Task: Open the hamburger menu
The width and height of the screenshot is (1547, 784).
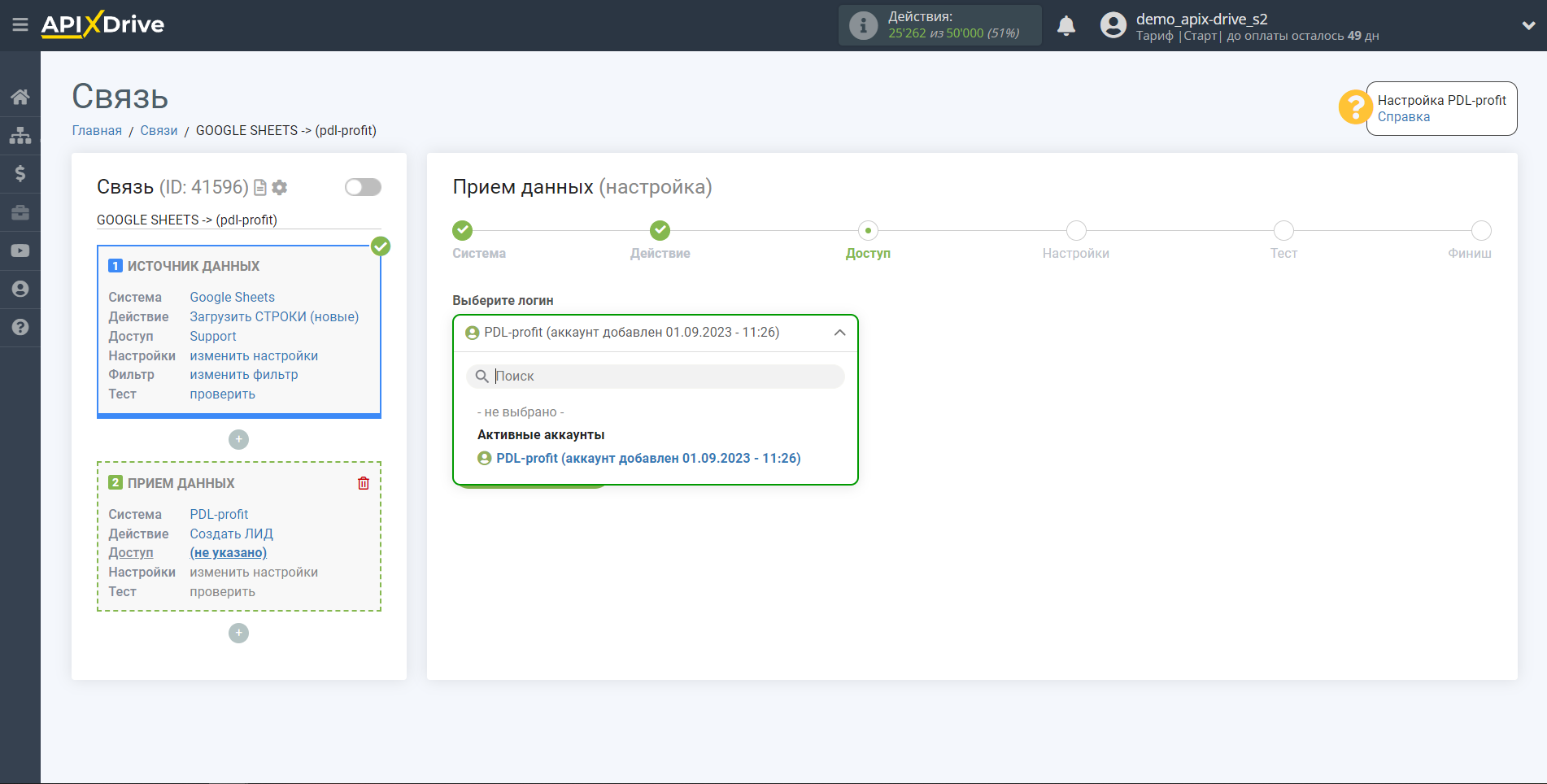Action: (20, 25)
